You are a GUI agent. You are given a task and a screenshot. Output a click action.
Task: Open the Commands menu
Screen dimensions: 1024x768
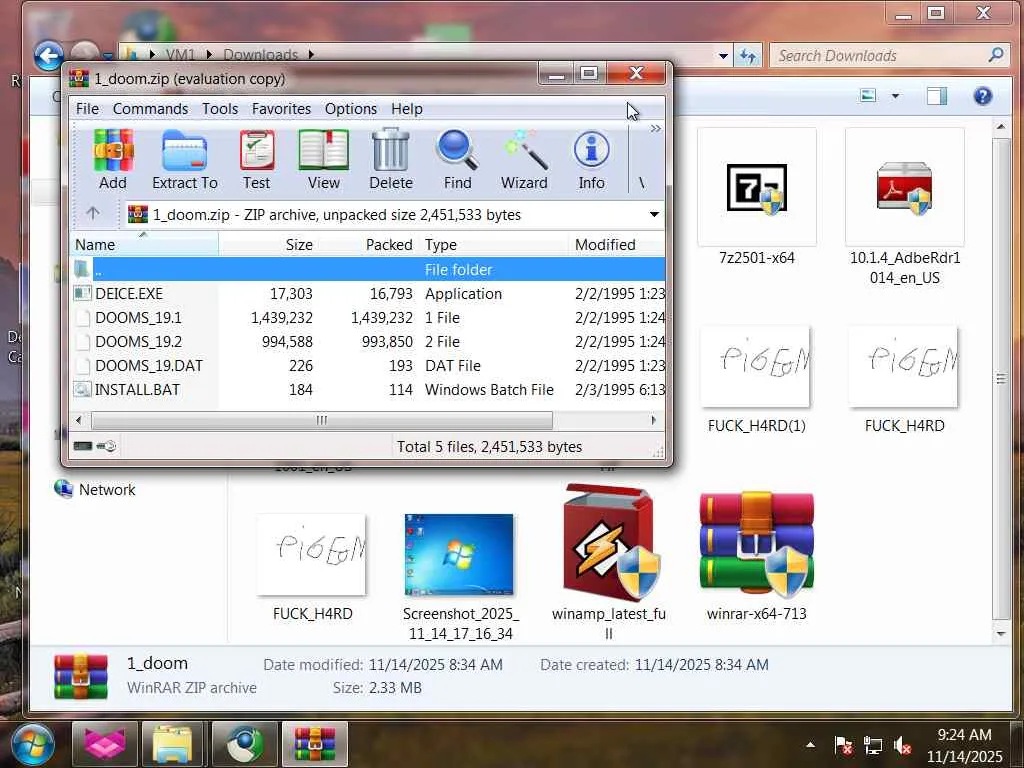coord(150,108)
